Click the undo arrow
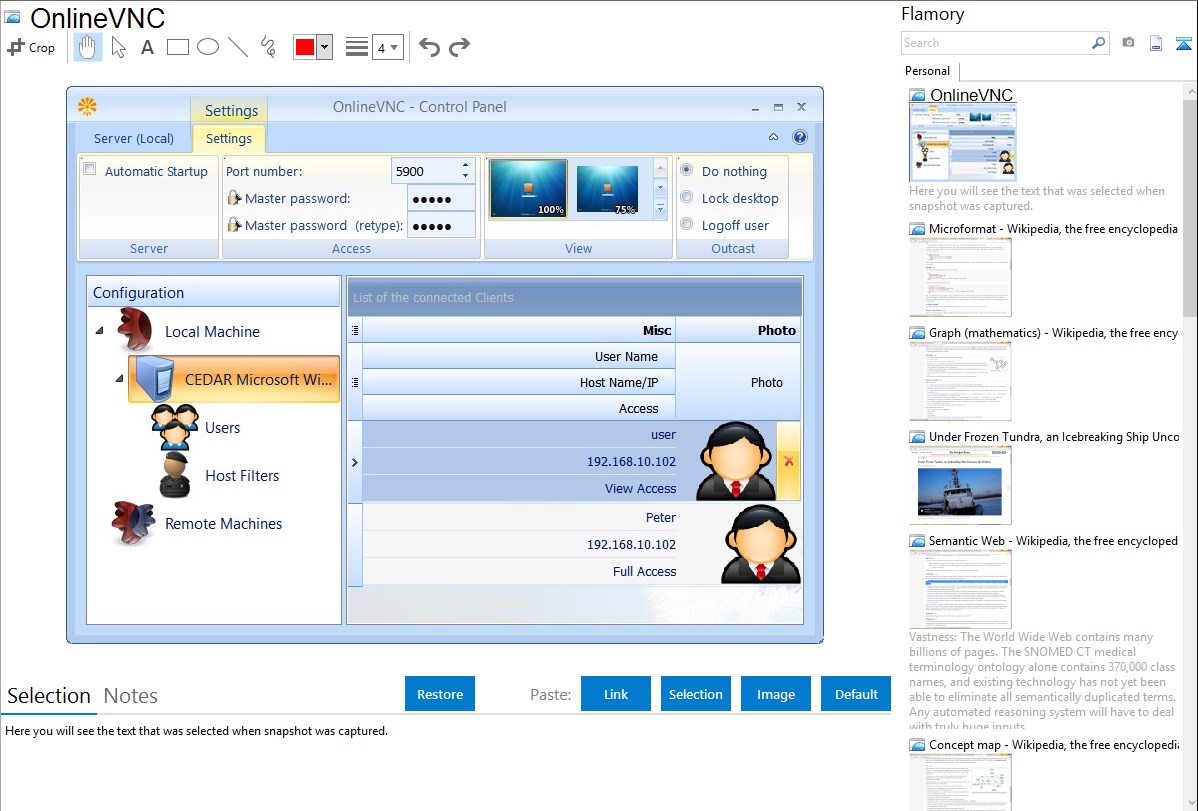Screen dimensions: 1198x811 pos(429,47)
